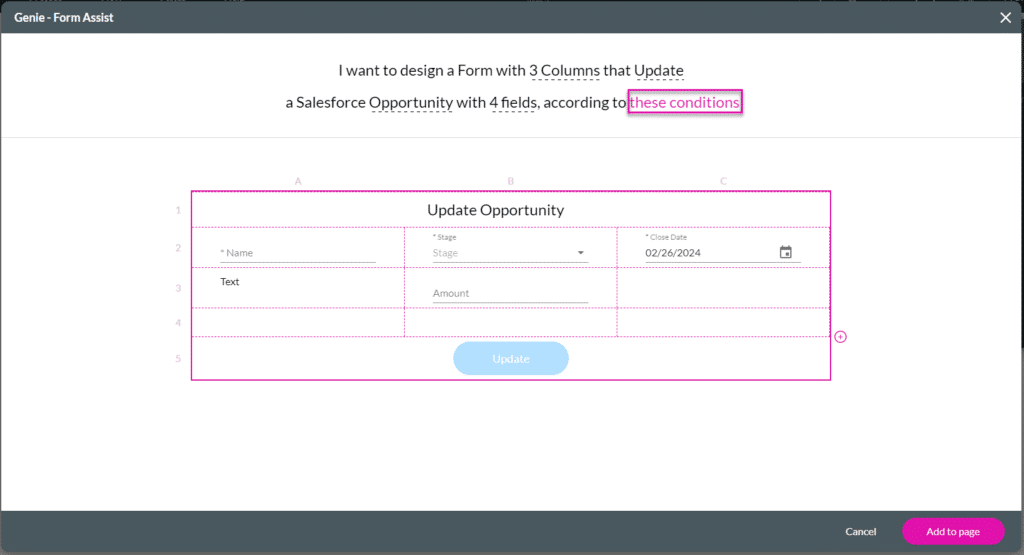Click the Cancel button
1024x555 pixels.
click(x=860, y=532)
